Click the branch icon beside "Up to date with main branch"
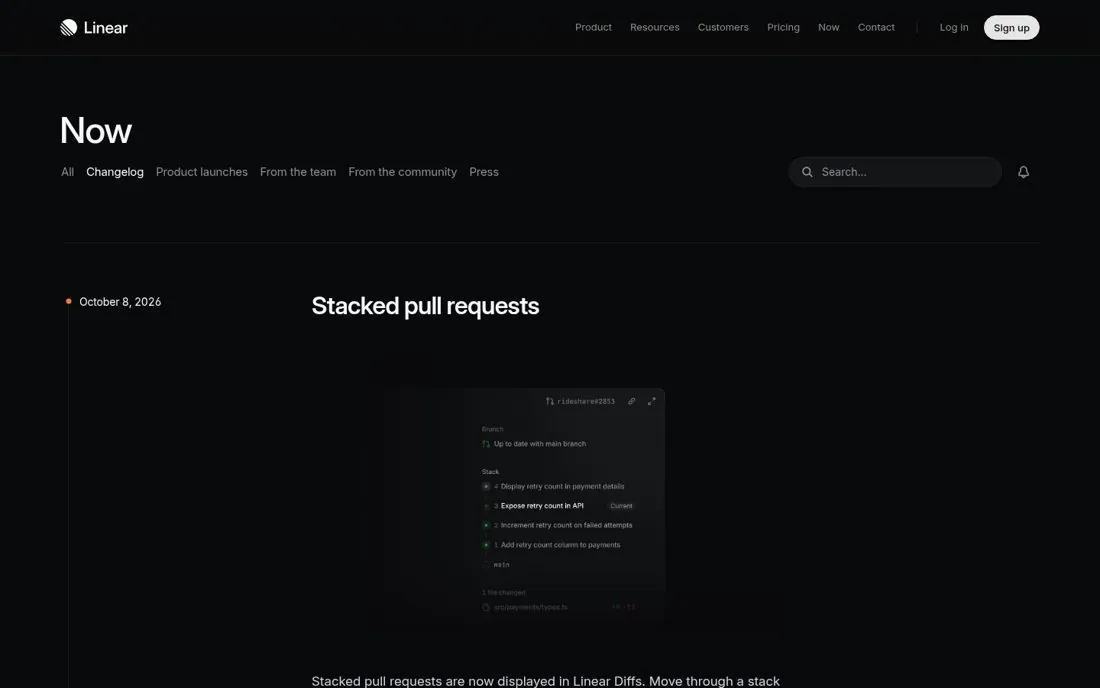The image size is (1100, 688). click(x=485, y=444)
